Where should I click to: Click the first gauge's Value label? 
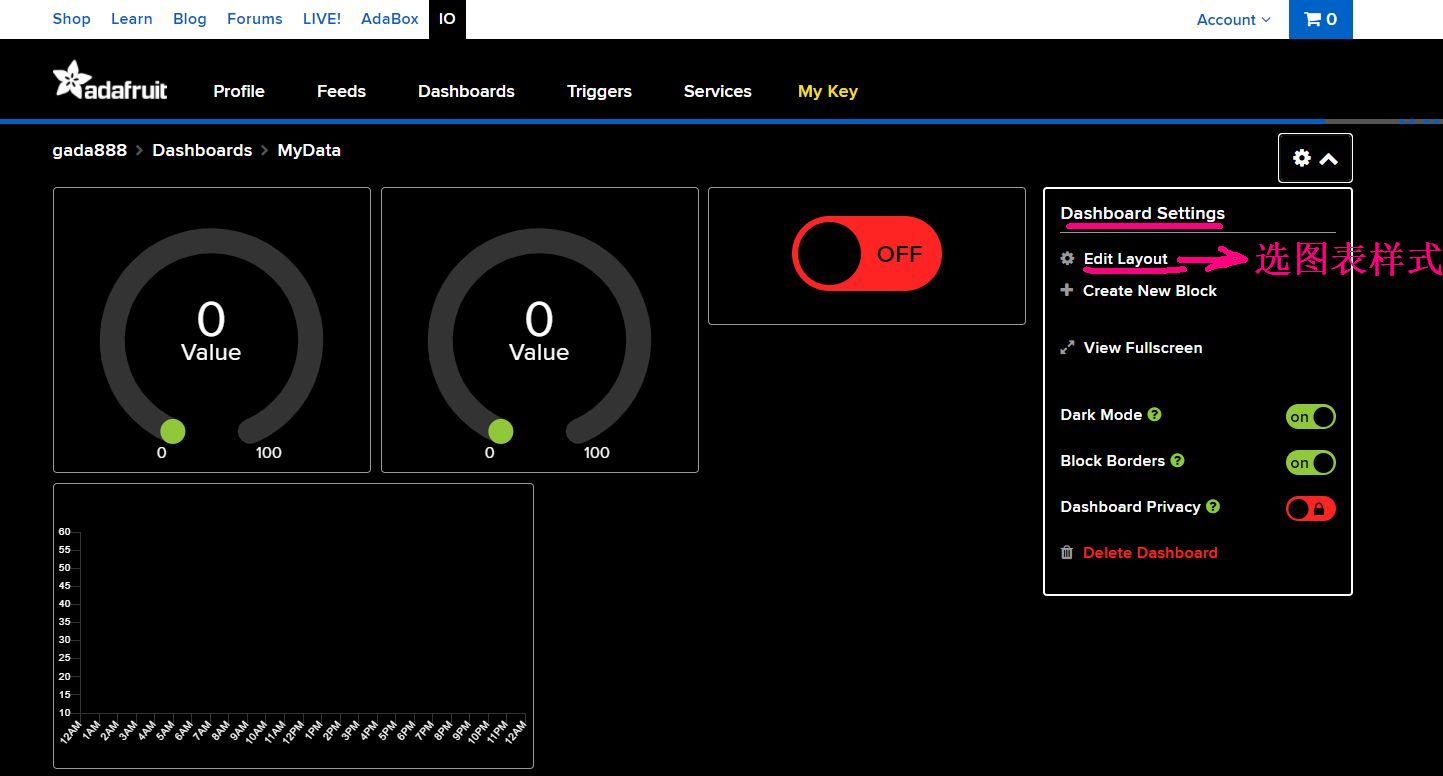point(211,353)
